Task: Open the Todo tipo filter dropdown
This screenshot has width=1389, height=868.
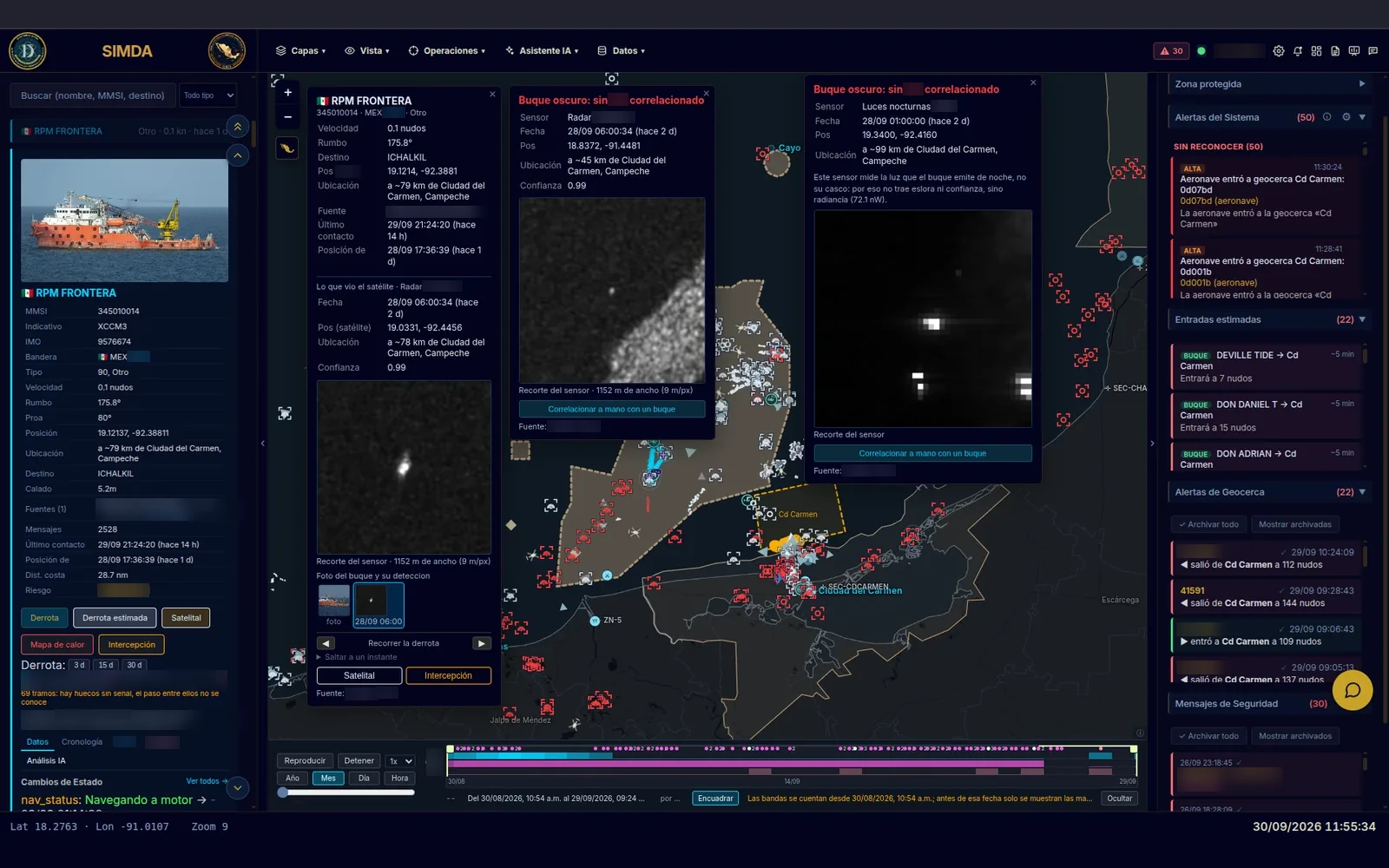Action: point(208,95)
